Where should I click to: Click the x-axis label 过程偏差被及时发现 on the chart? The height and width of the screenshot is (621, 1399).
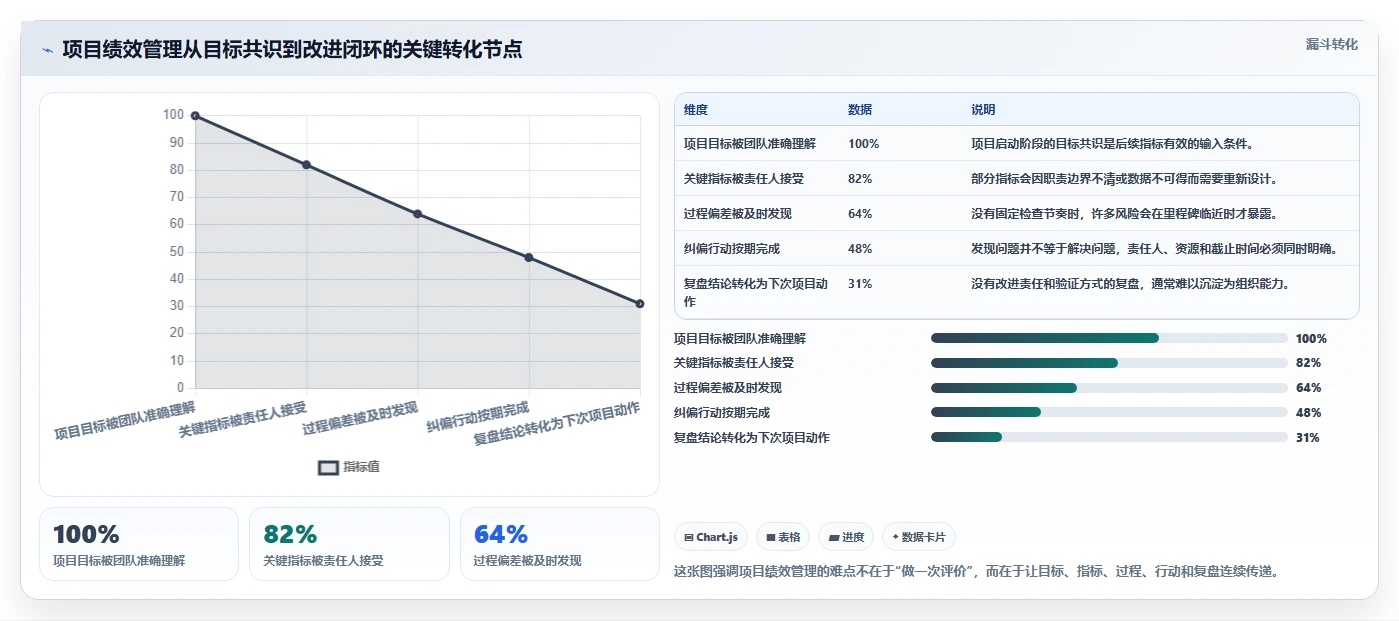point(360,419)
